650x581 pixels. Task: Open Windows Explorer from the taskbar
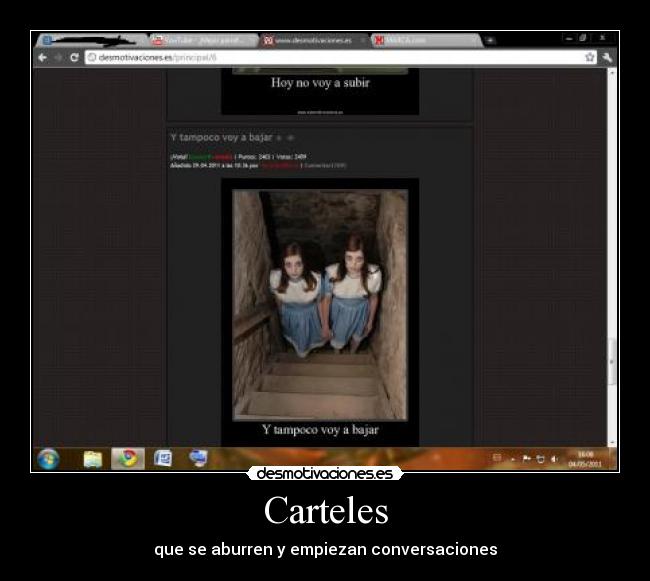[93, 459]
